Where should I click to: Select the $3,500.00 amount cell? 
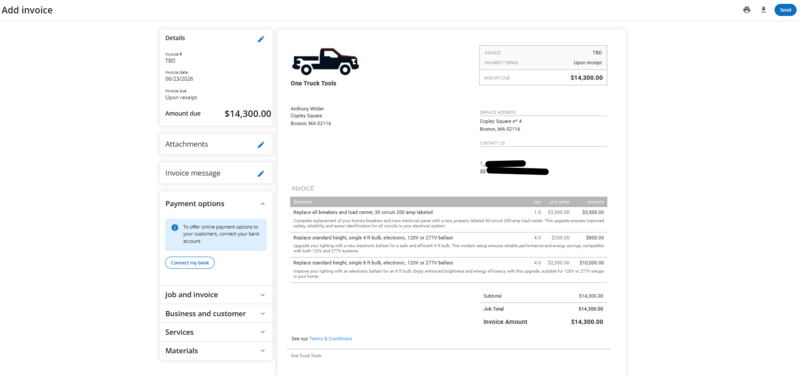[592, 212]
